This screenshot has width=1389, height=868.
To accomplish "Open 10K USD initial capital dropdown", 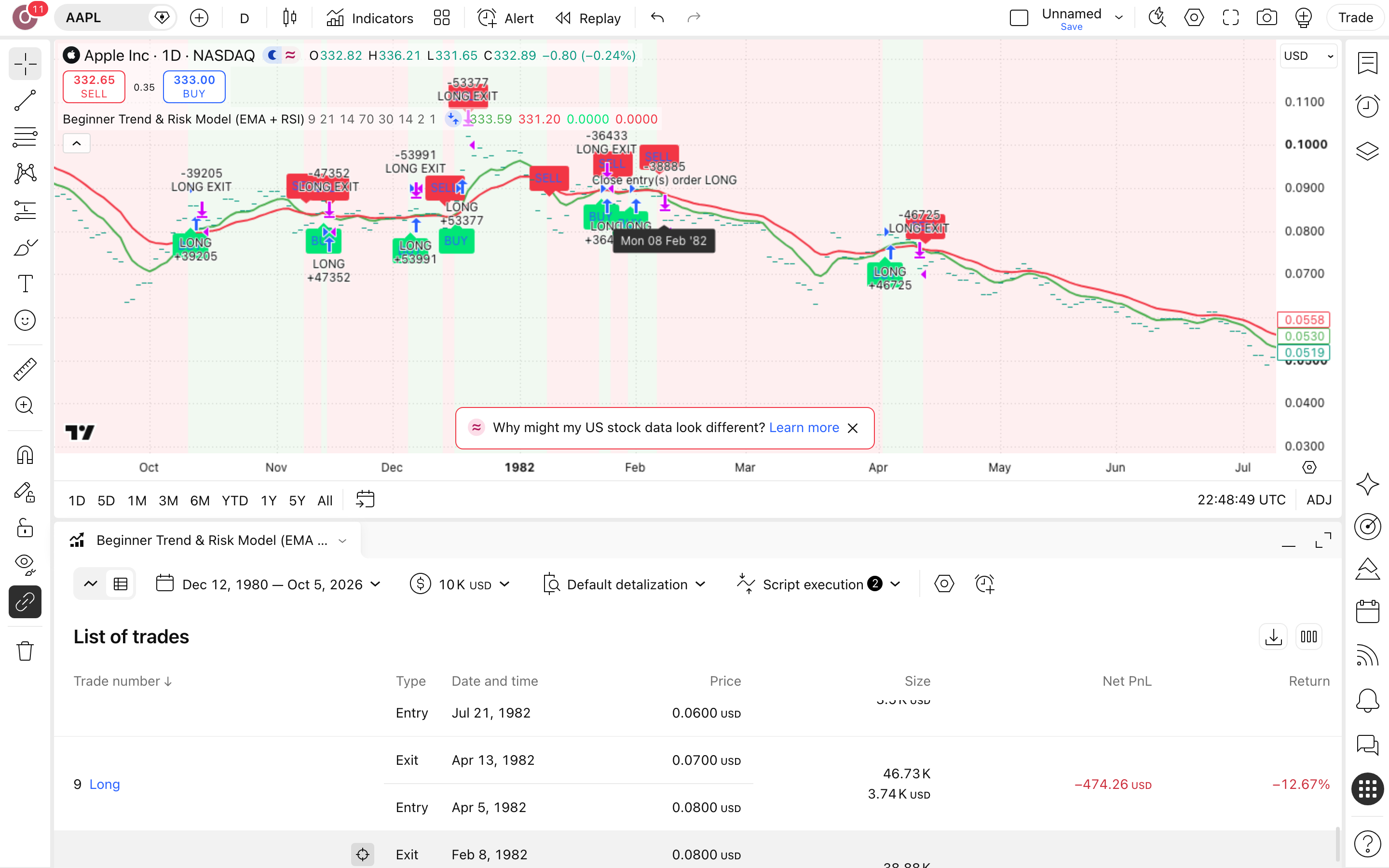I will (x=460, y=584).
